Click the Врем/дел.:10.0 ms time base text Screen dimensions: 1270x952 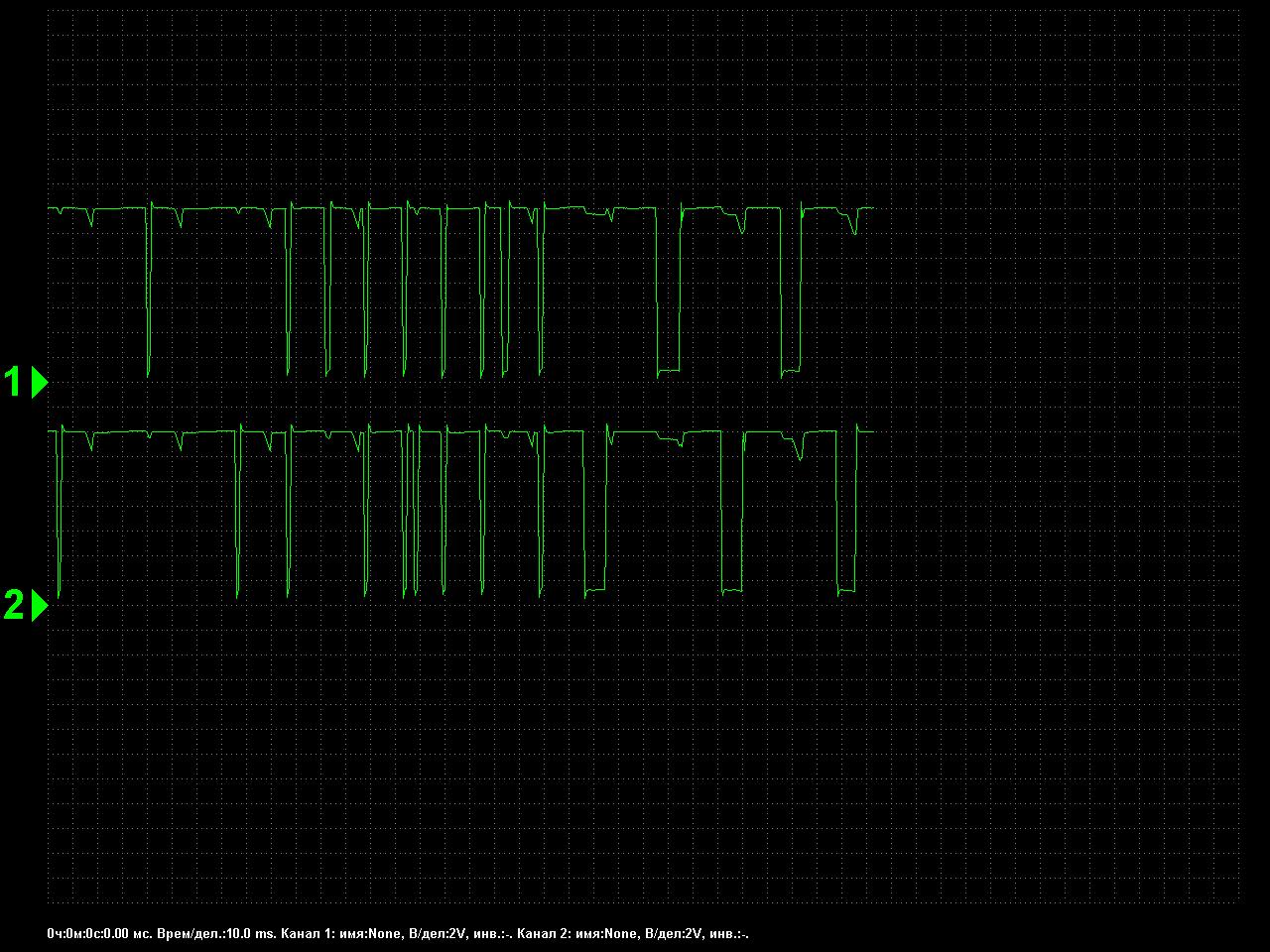click(x=216, y=933)
